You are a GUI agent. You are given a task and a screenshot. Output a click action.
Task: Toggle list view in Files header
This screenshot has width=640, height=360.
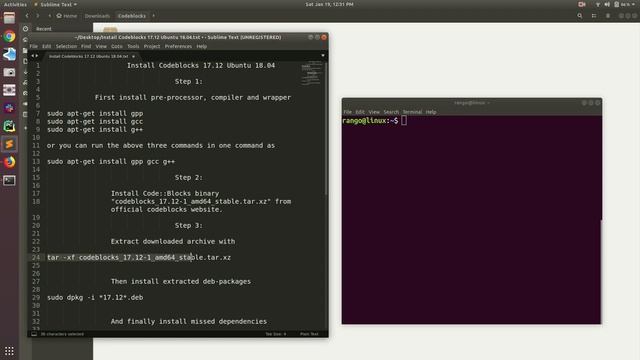pos(594,16)
